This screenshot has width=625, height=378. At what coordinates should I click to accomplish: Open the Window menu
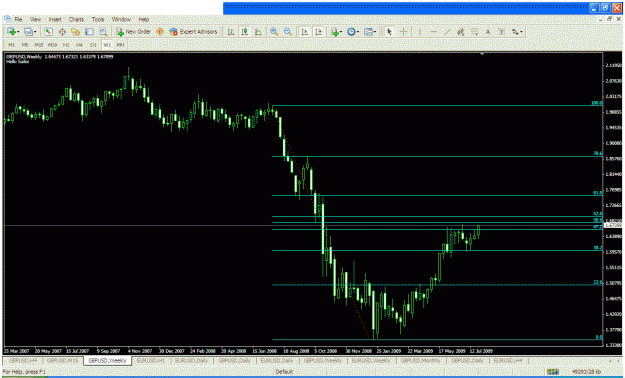pos(121,19)
